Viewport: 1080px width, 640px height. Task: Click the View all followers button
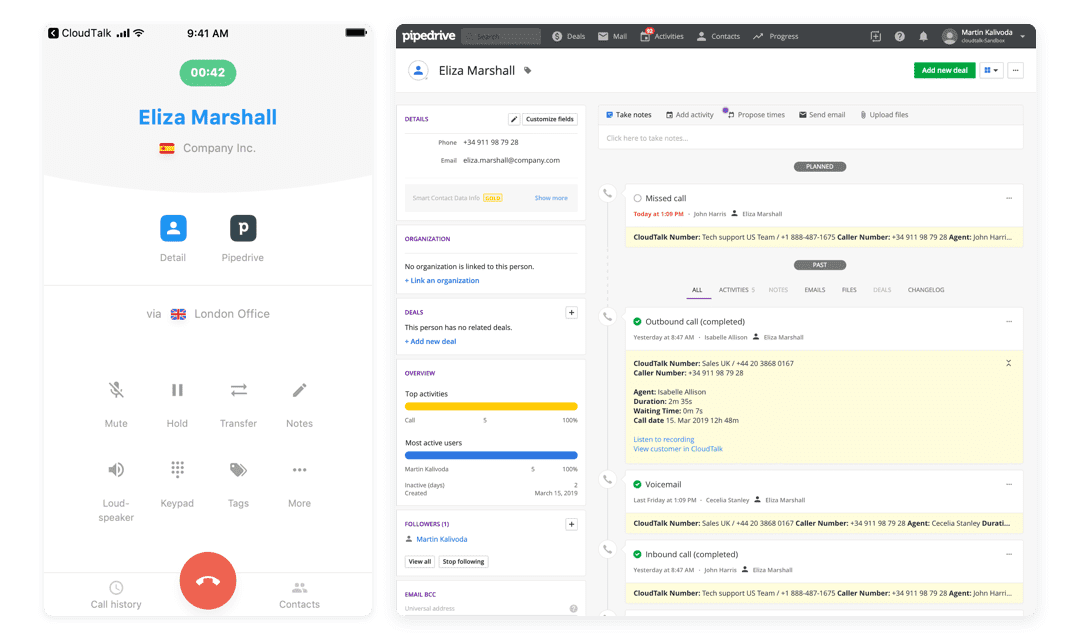(x=419, y=562)
